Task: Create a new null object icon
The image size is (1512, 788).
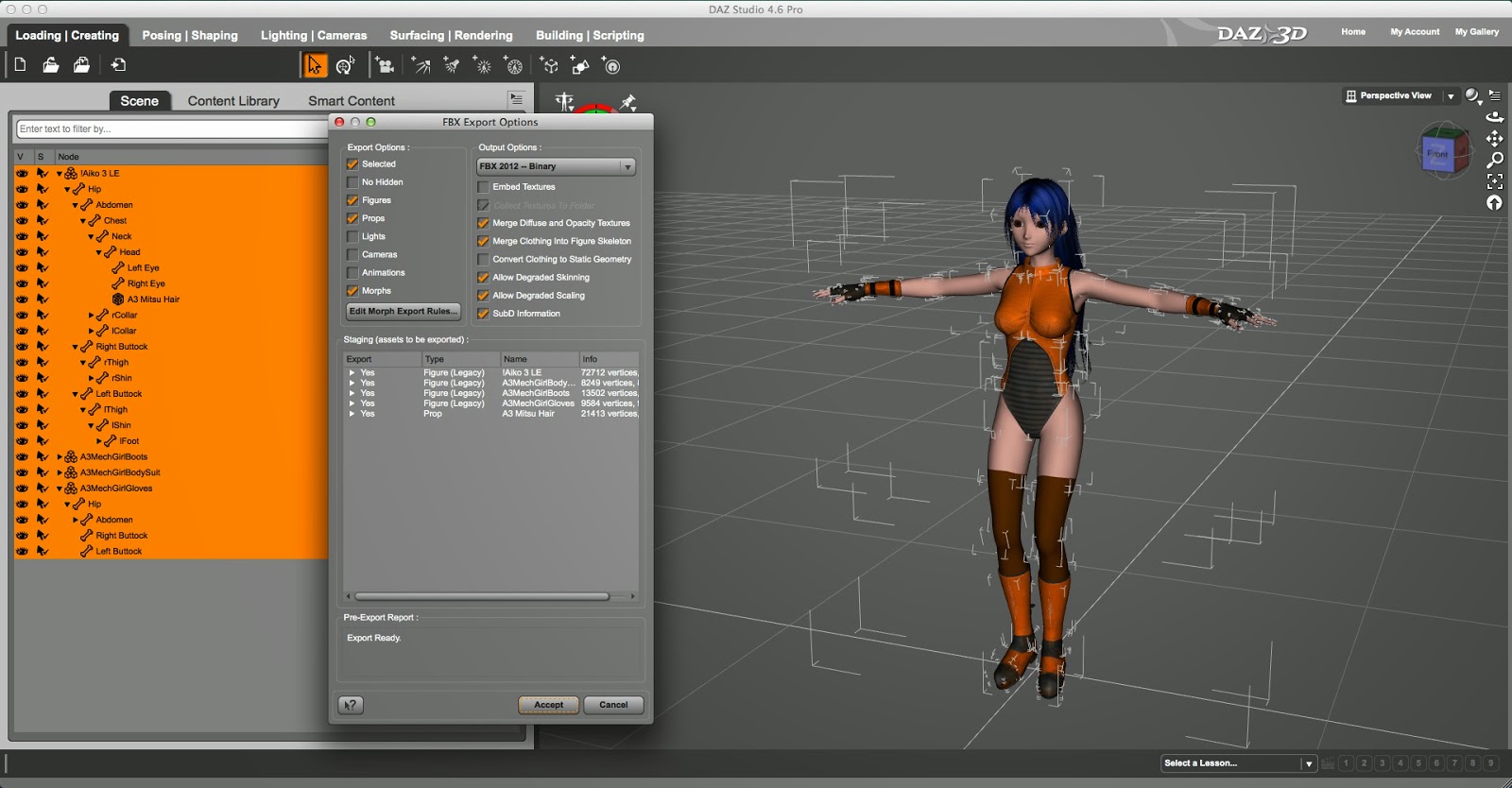Action: (x=550, y=65)
